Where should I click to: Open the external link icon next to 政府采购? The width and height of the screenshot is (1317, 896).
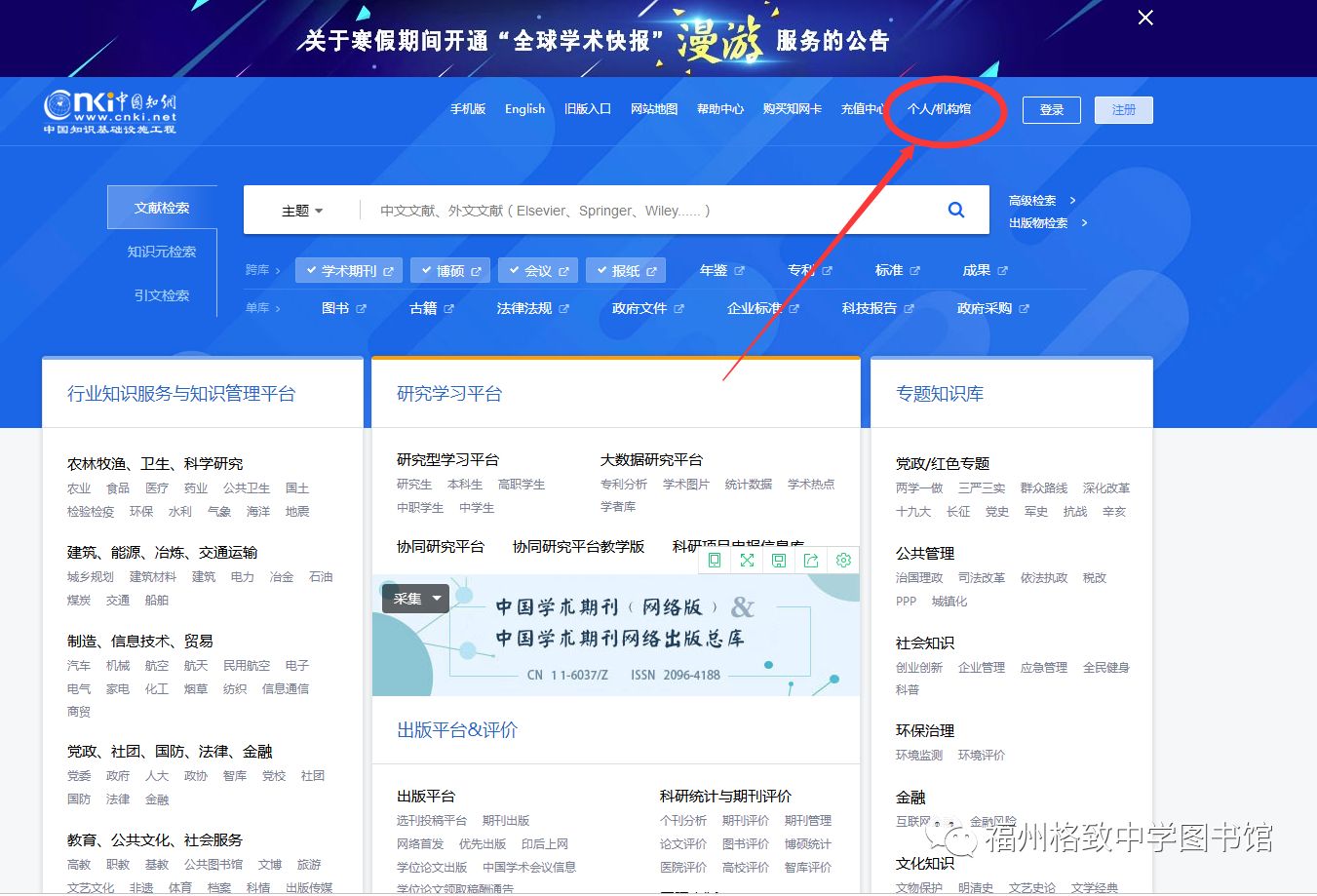coord(1024,308)
